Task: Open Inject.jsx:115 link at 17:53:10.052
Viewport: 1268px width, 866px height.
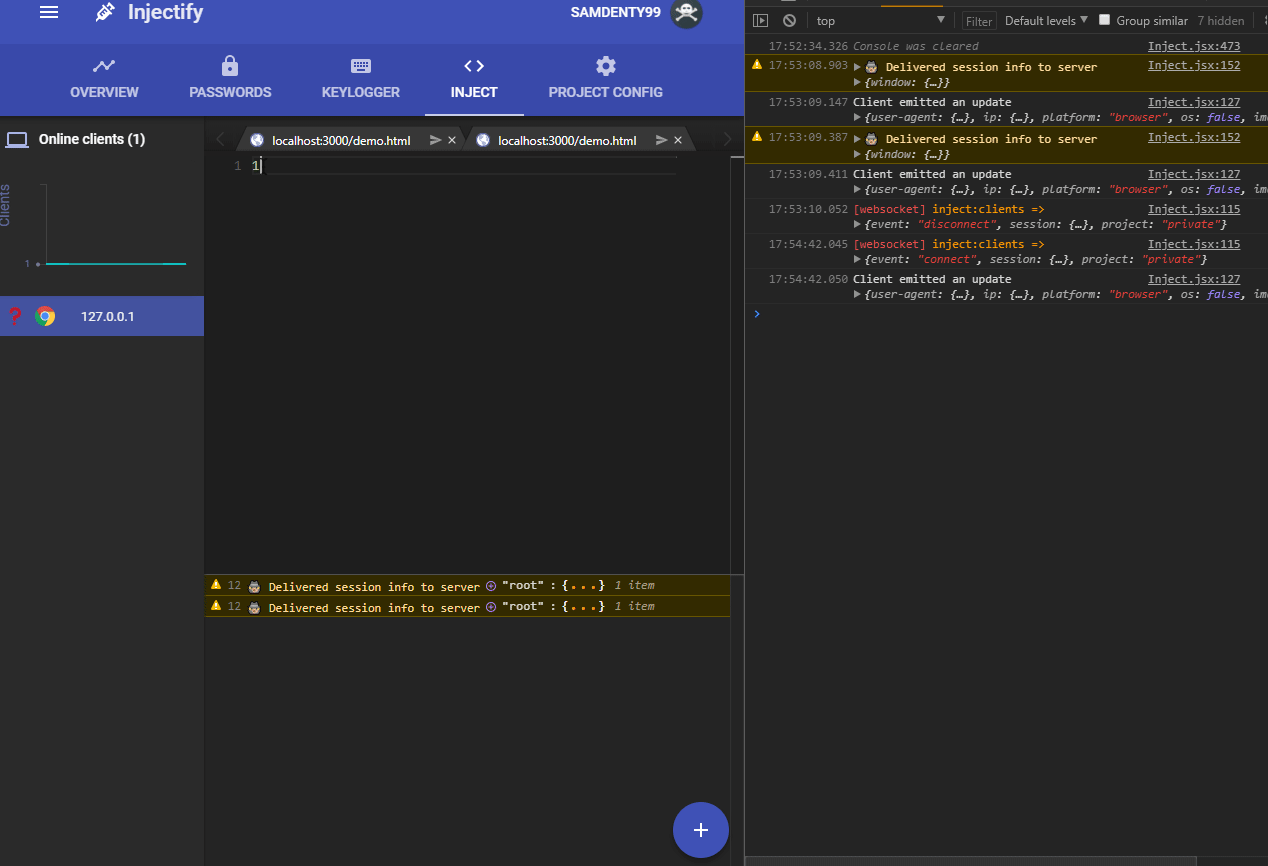Action: [x=1194, y=209]
